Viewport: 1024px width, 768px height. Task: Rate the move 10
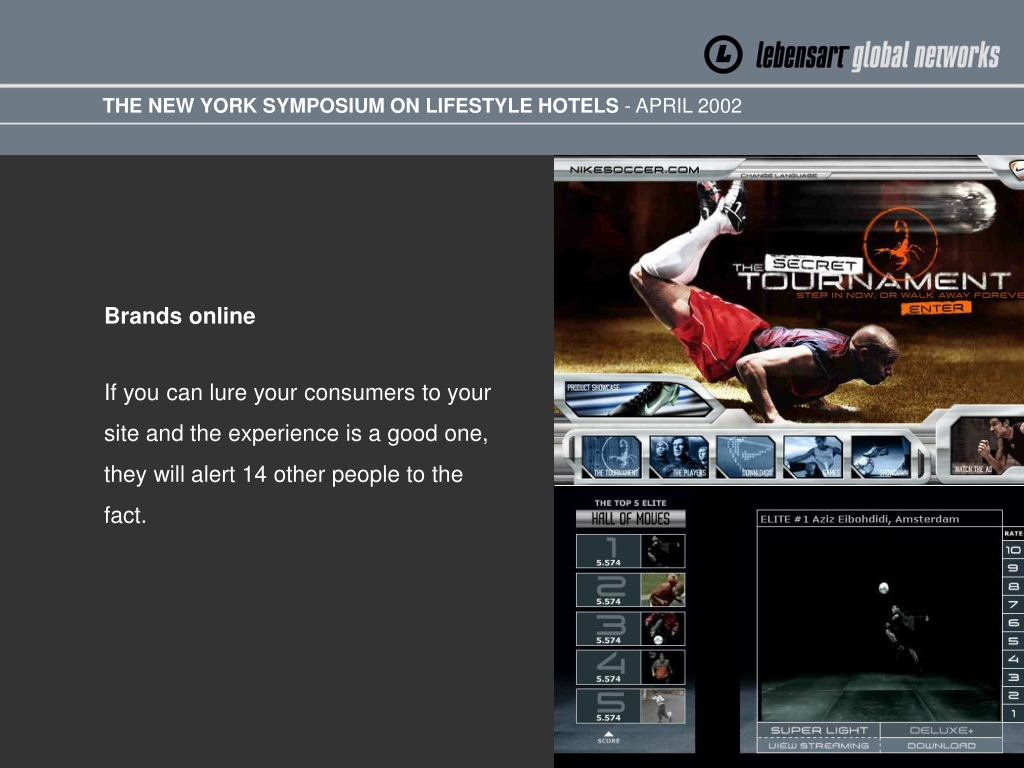point(1013,550)
